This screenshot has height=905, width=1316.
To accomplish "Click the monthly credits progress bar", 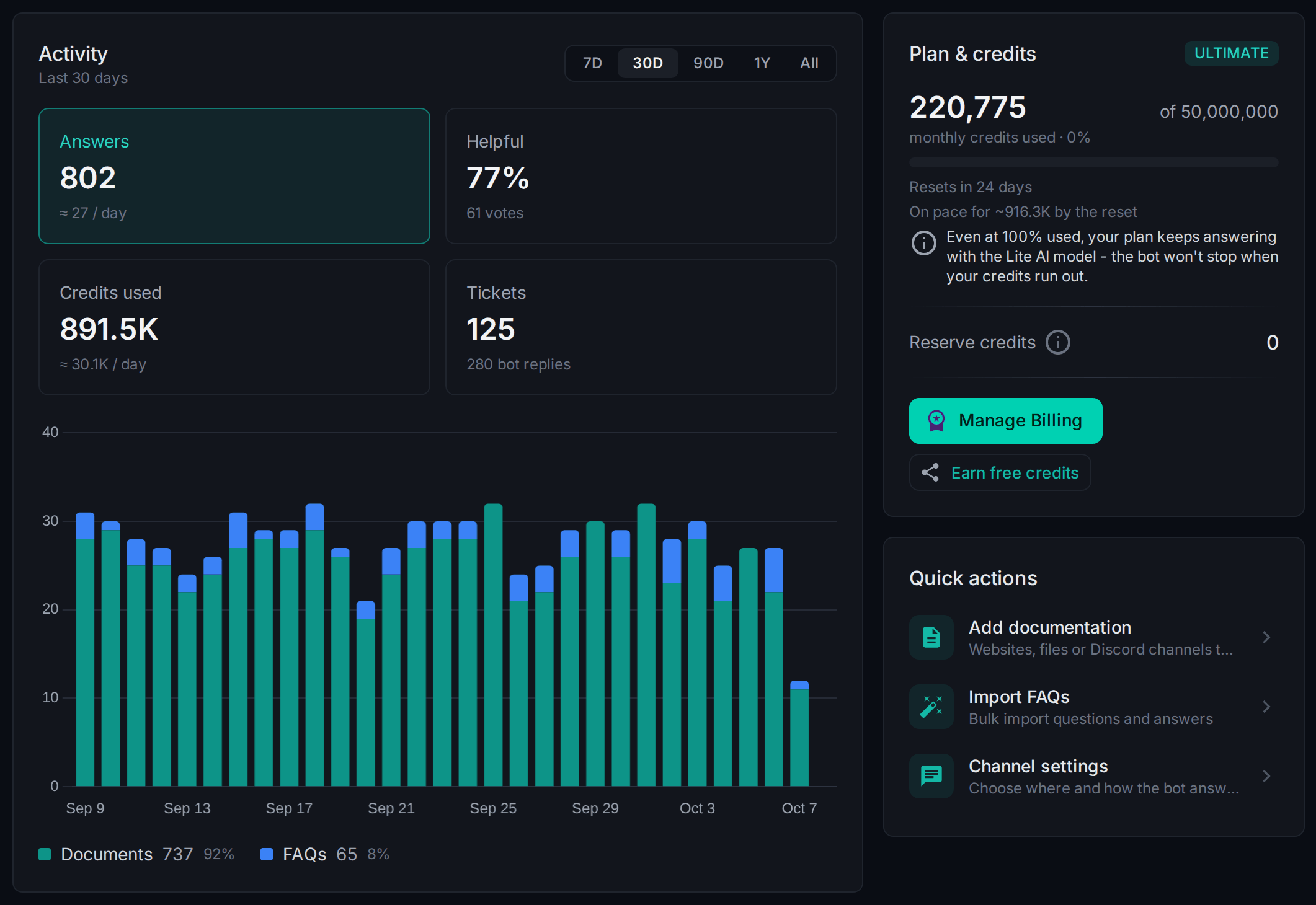I will [1093, 162].
